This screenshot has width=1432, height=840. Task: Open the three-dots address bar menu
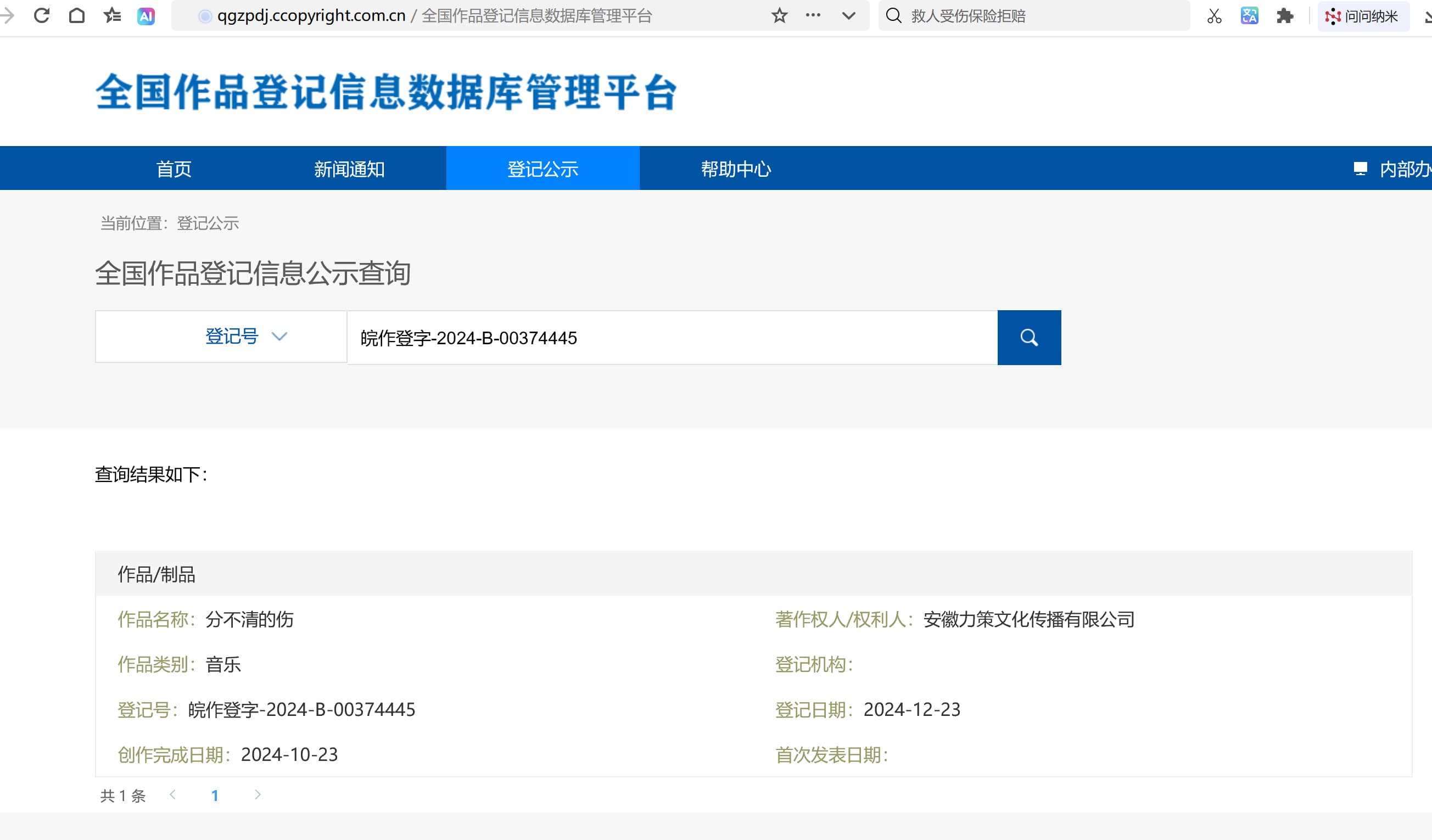point(813,15)
